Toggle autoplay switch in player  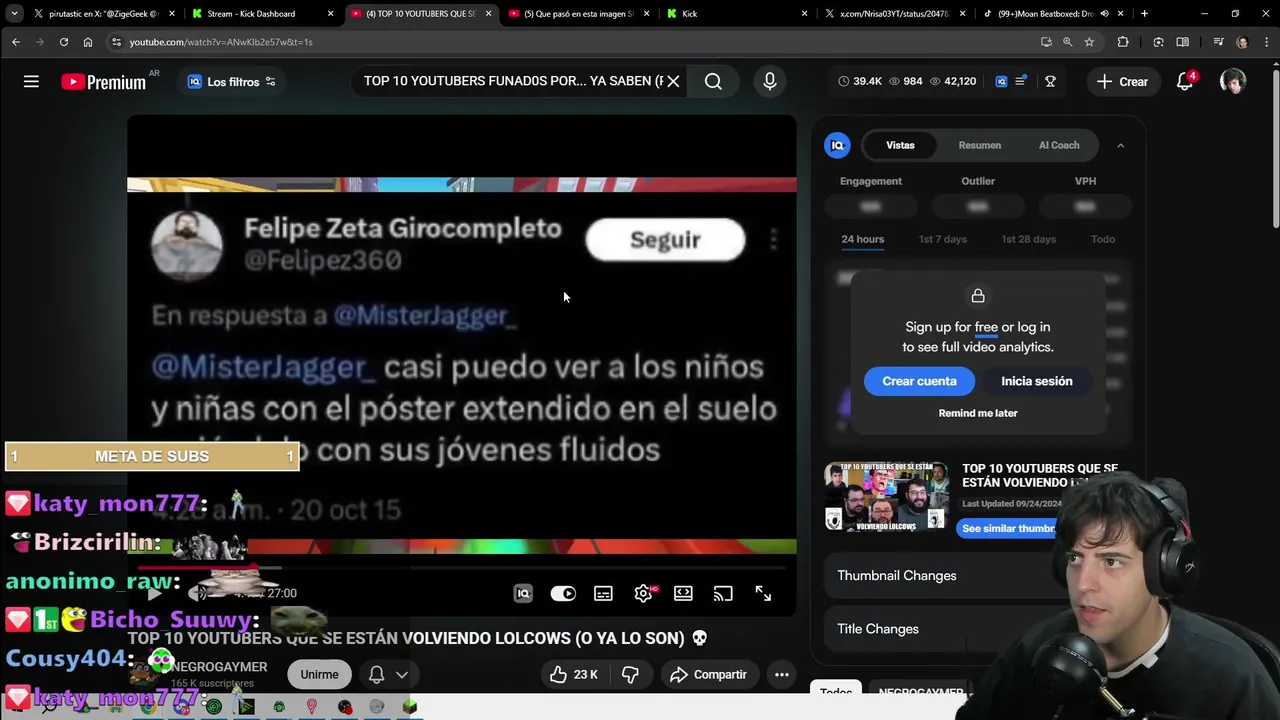coord(563,594)
